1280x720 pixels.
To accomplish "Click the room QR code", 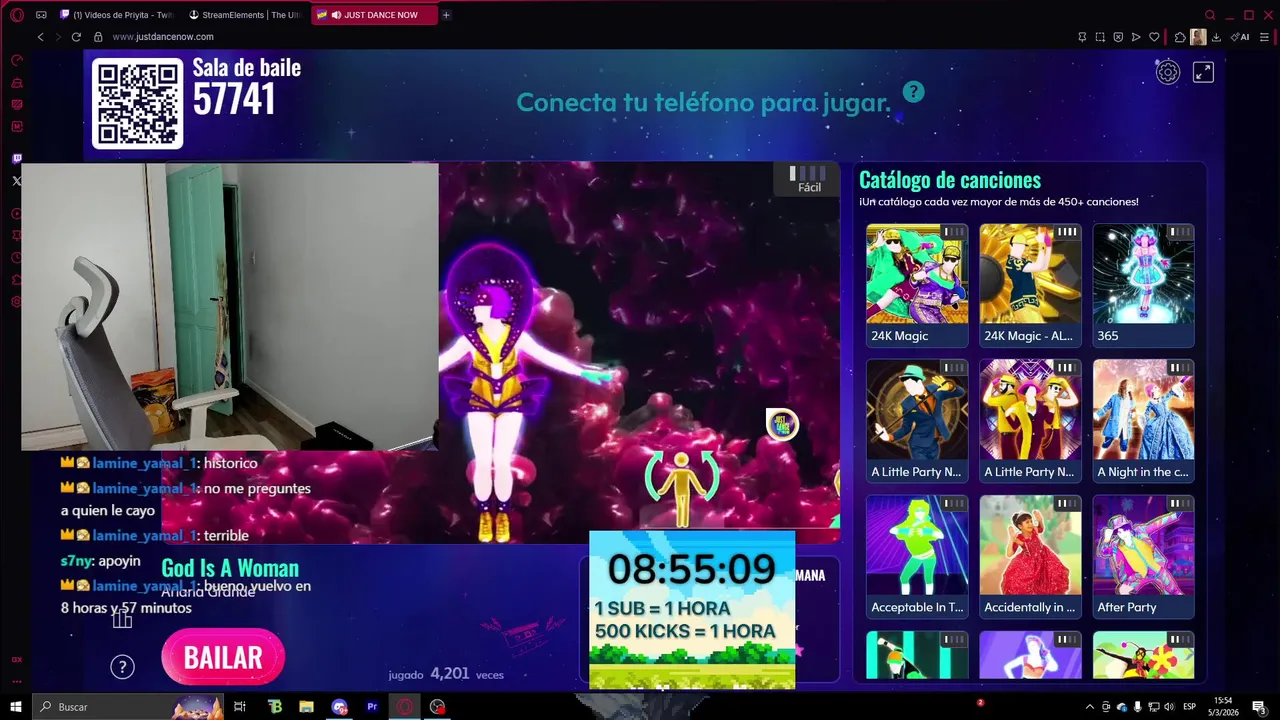I will pyautogui.click(x=138, y=103).
